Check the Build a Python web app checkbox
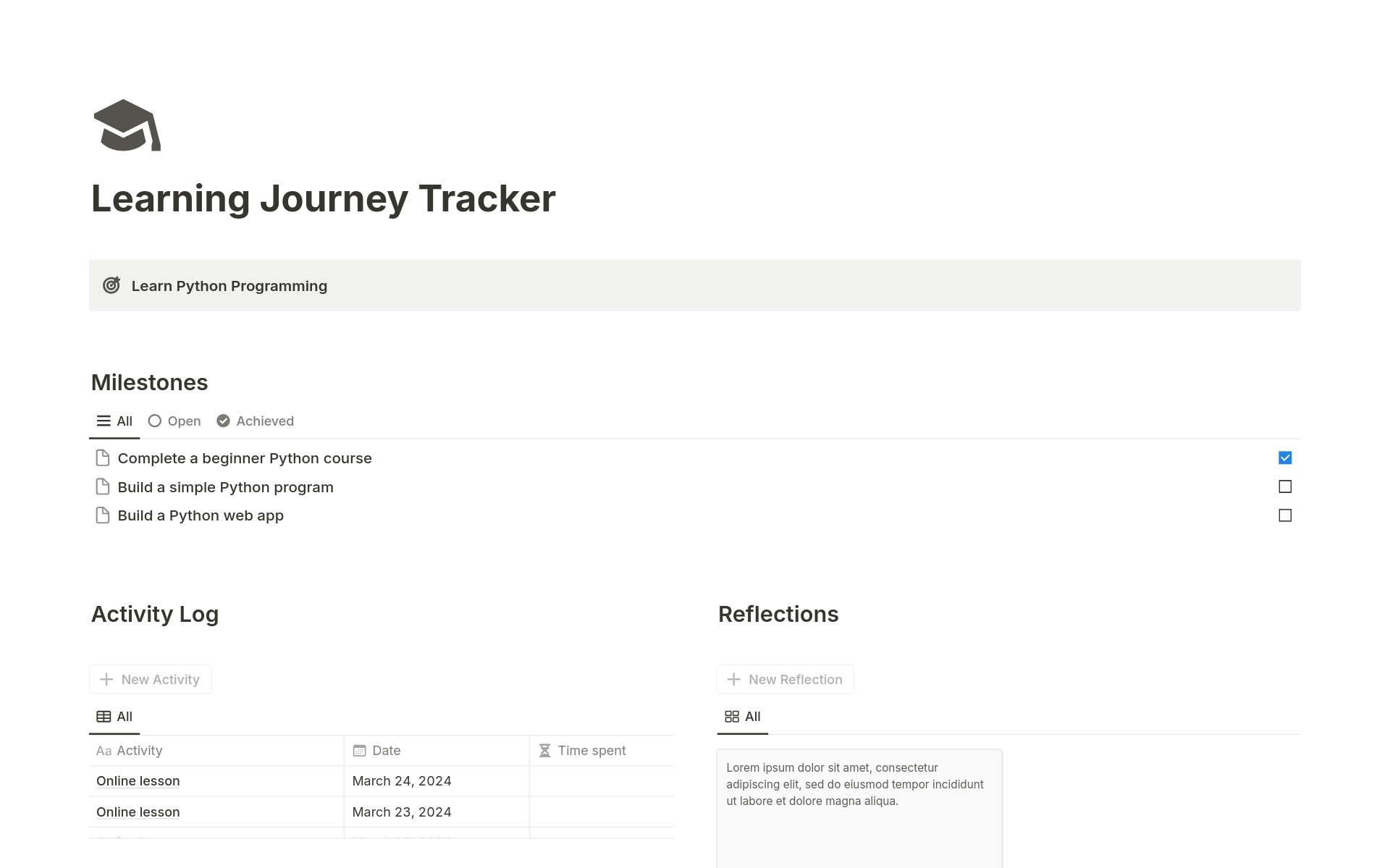 click(x=1285, y=515)
